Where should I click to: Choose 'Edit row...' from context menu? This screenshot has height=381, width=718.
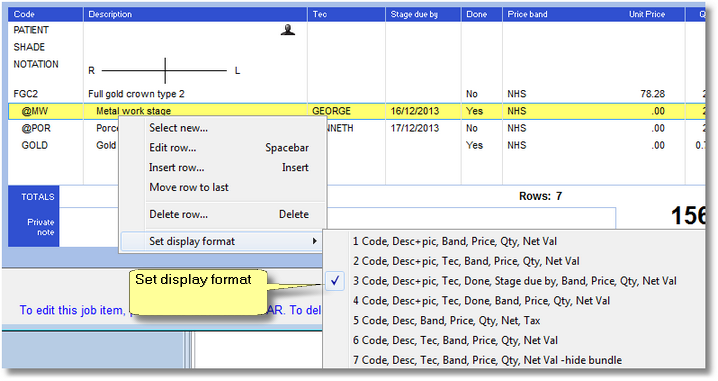(x=173, y=147)
